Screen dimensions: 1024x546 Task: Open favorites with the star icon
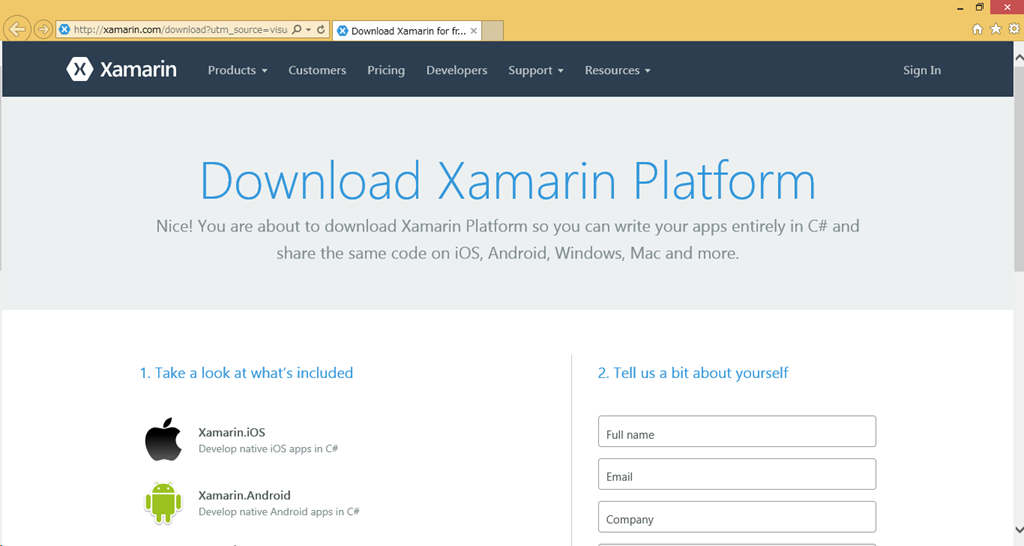coord(995,30)
